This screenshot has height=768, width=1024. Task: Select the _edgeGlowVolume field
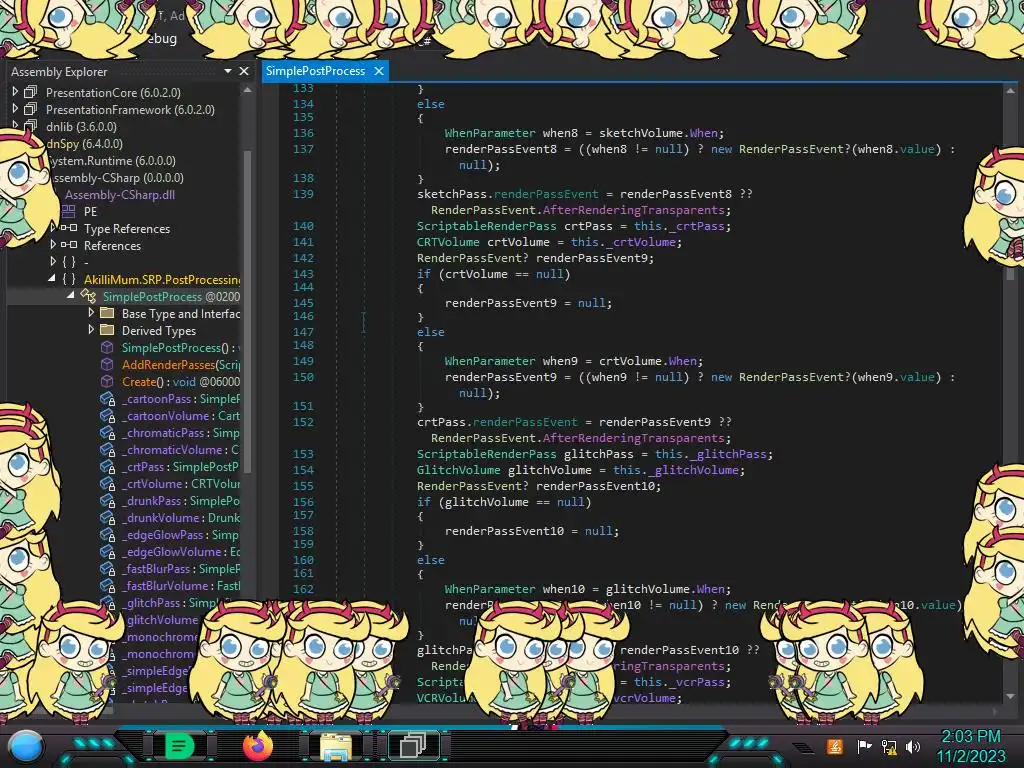pos(181,551)
